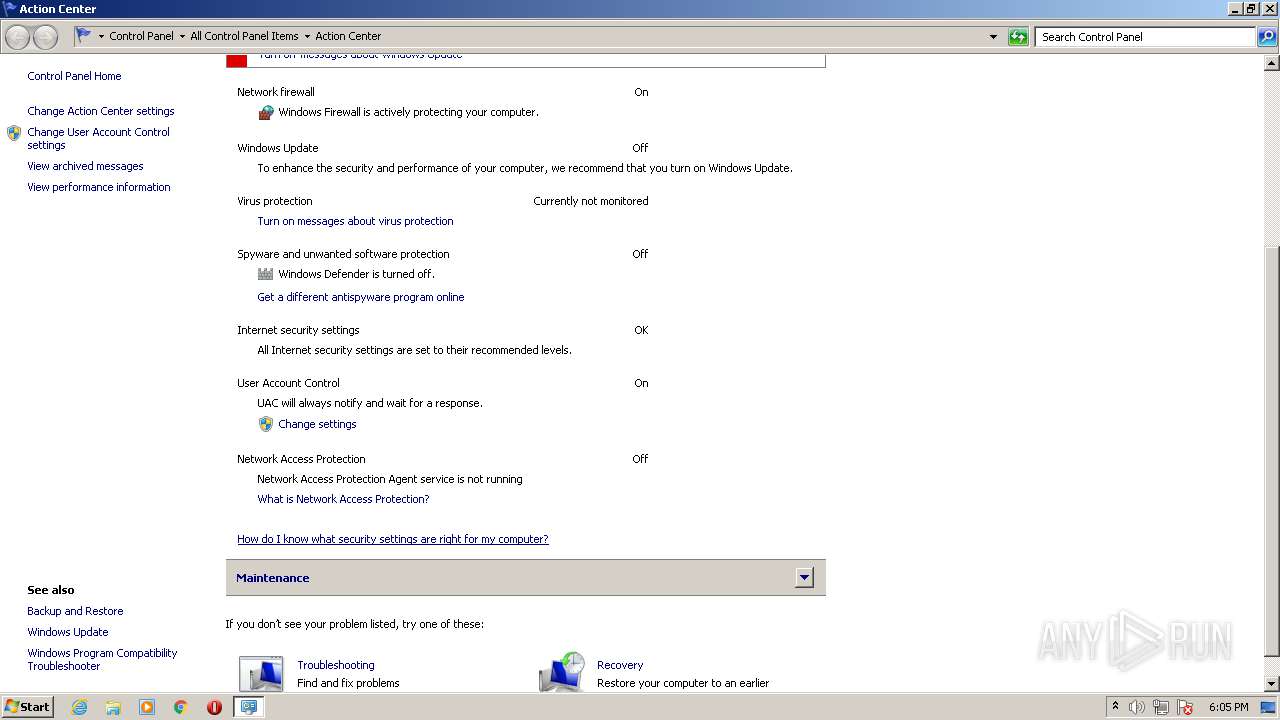Click 'Internet security settings' heading text
Screen dimensions: 1280x720
click(298, 330)
